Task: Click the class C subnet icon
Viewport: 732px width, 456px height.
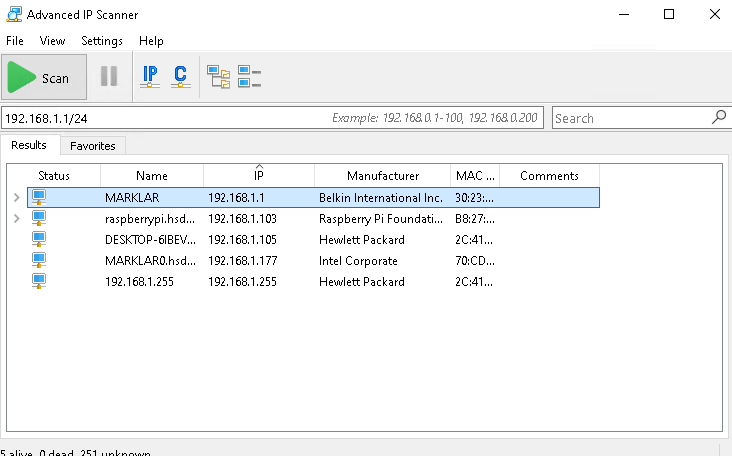Action: [181, 77]
